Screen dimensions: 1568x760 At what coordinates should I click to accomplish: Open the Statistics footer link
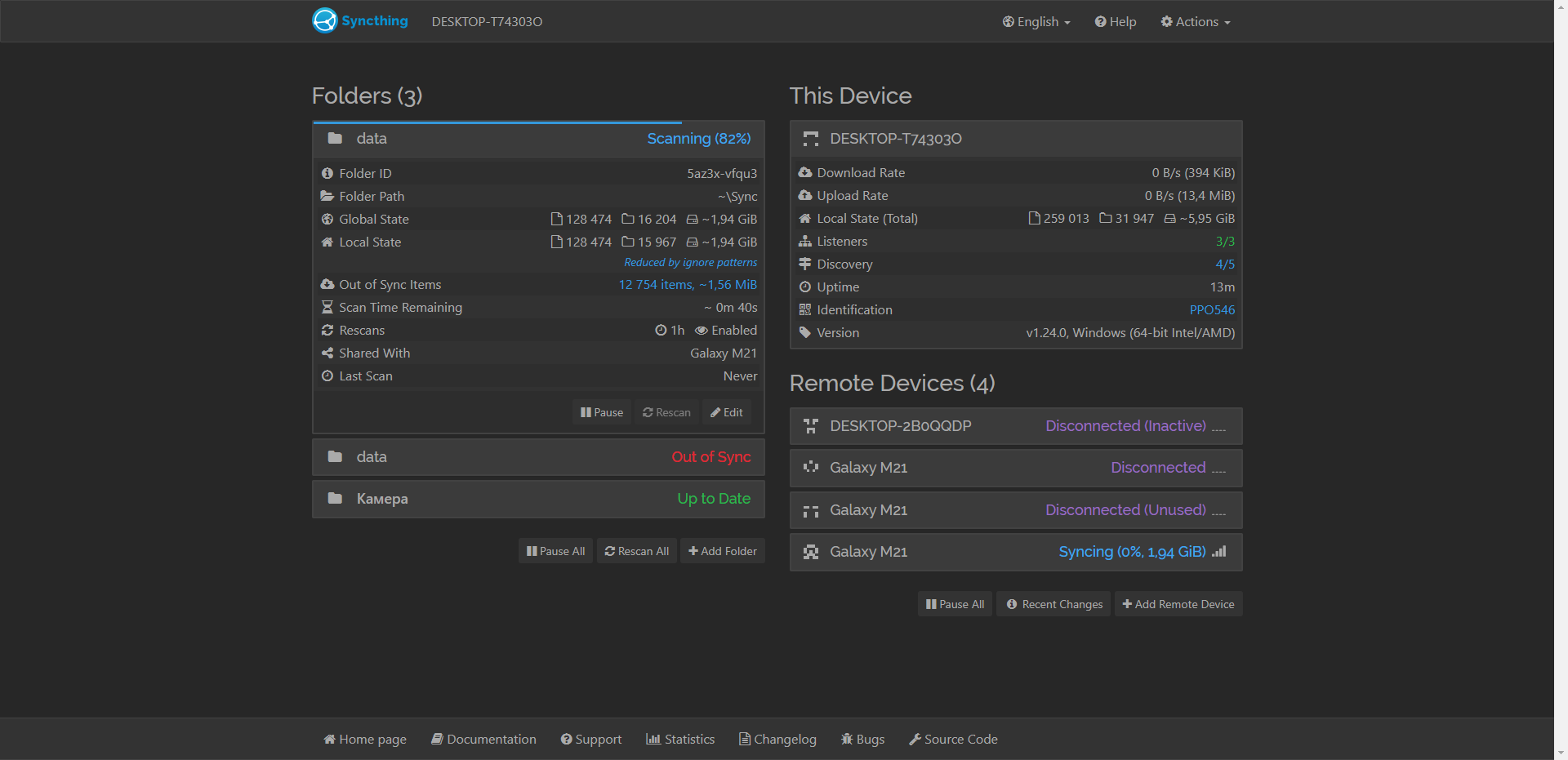pyautogui.click(x=680, y=740)
